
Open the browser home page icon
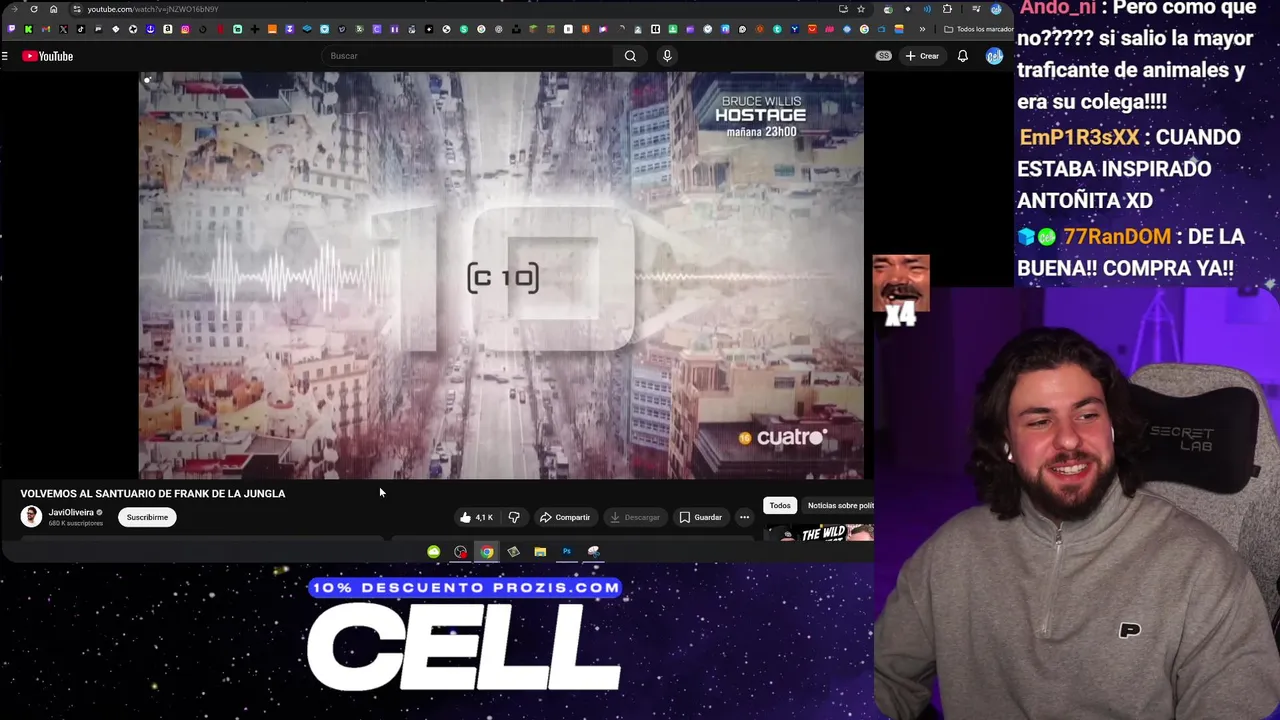(53, 9)
